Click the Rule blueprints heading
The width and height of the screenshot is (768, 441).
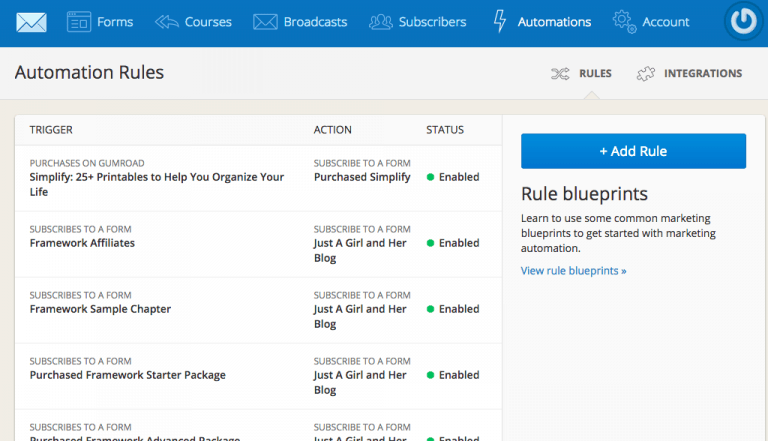584,194
